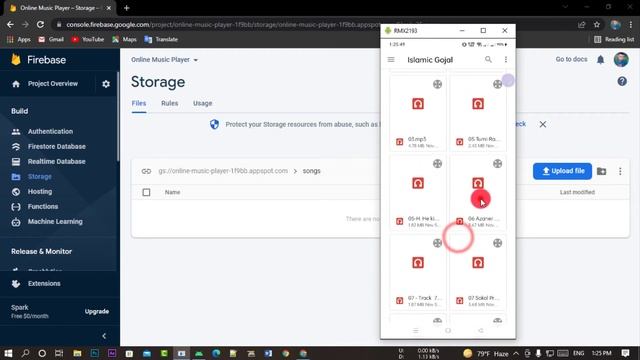
Task: Open a new Chrome tab
Action: tap(127, 8)
